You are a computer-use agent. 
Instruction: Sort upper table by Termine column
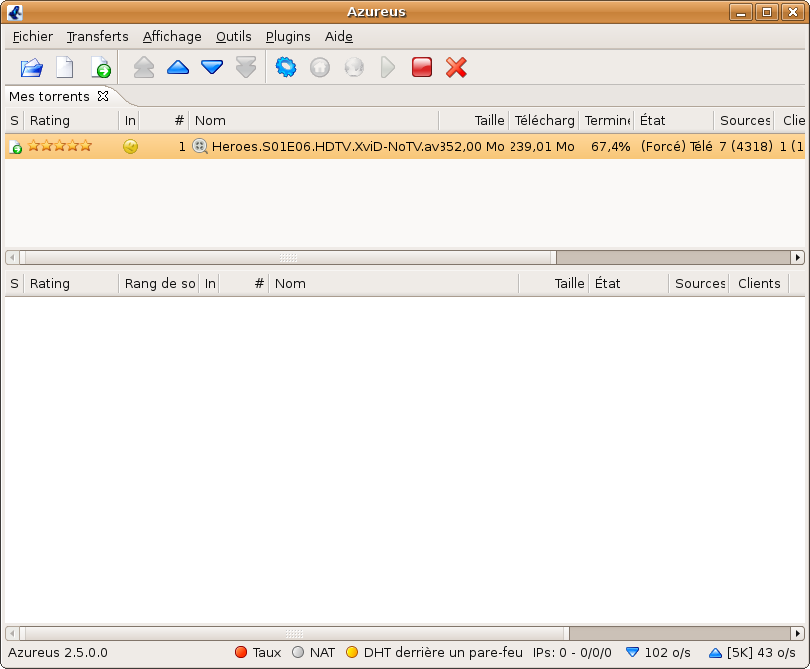(x=606, y=121)
